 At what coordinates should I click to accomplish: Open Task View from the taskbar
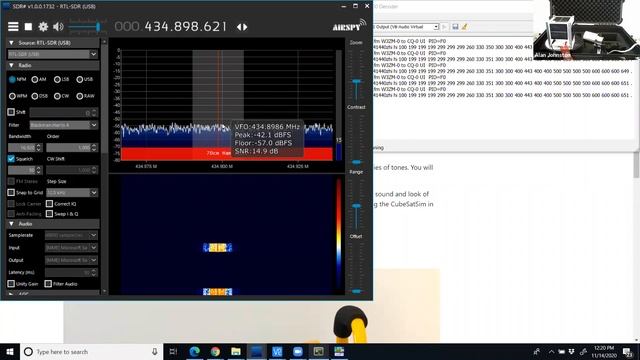click(173, 352)
